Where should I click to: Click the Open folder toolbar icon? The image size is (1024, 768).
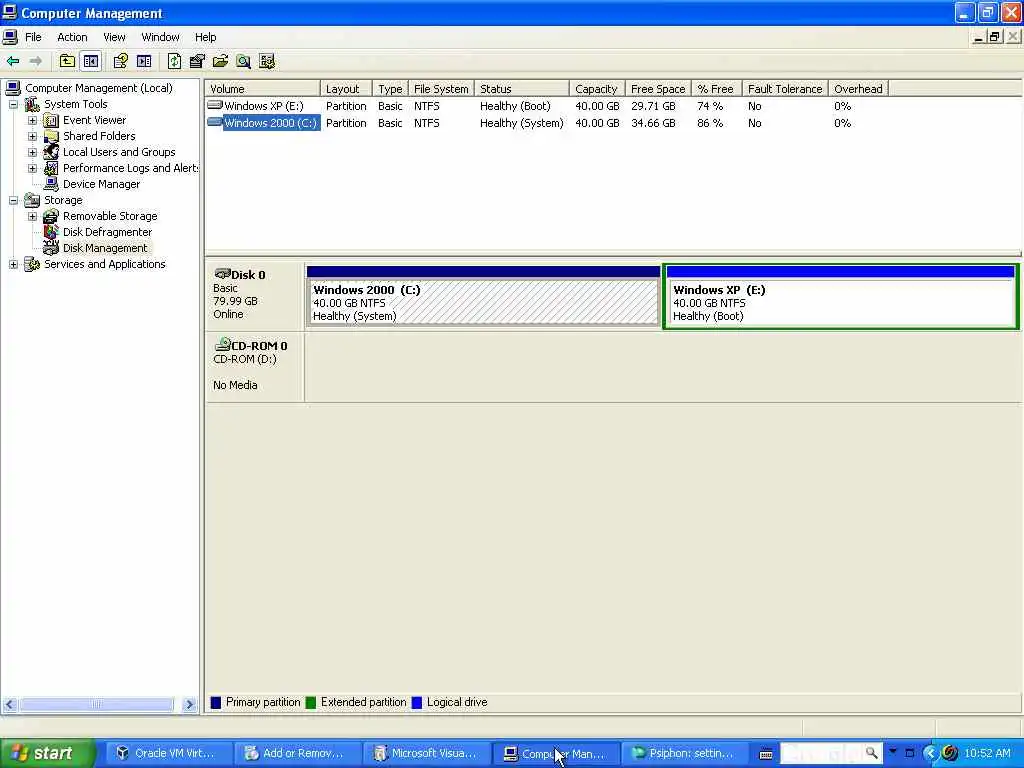point(221,61)
